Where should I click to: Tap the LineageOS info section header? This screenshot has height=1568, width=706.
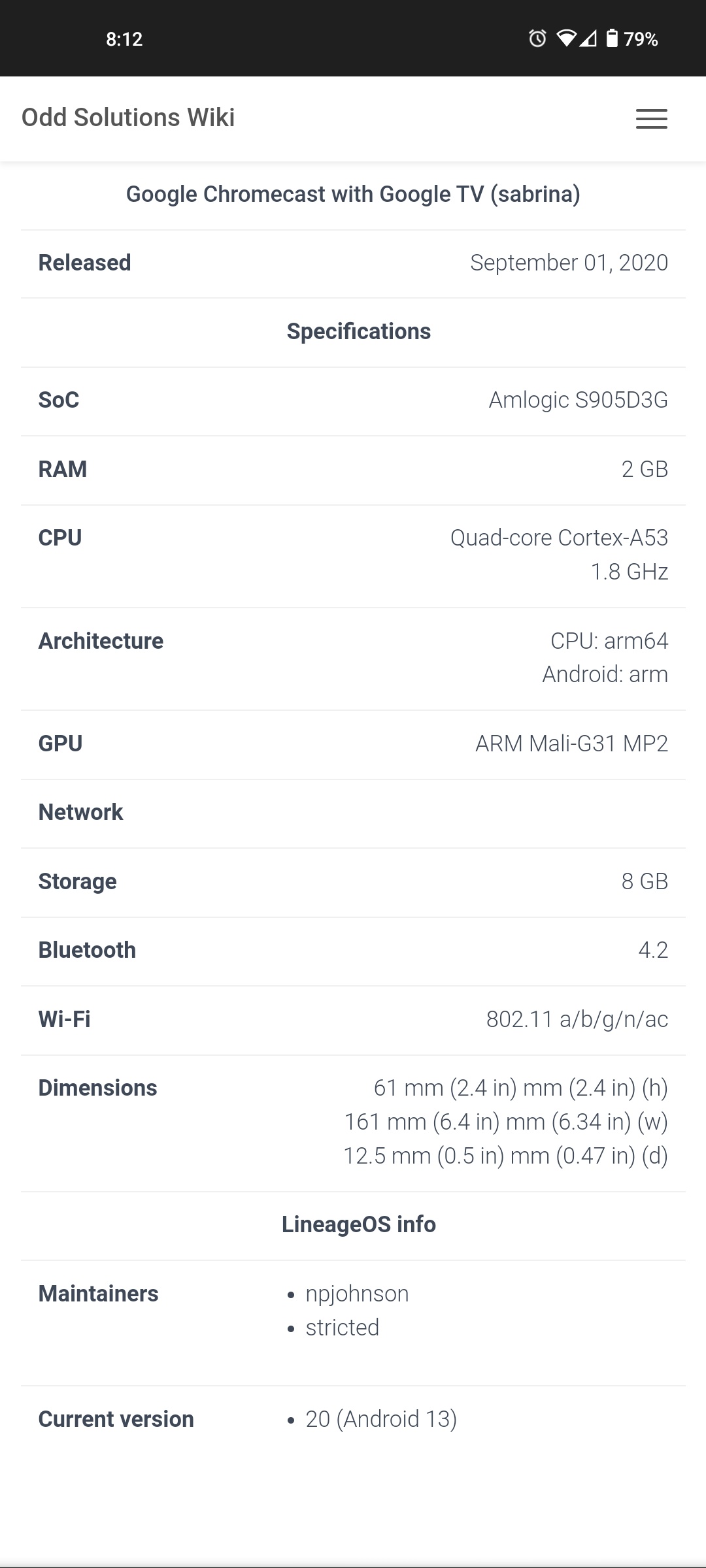358,1224
